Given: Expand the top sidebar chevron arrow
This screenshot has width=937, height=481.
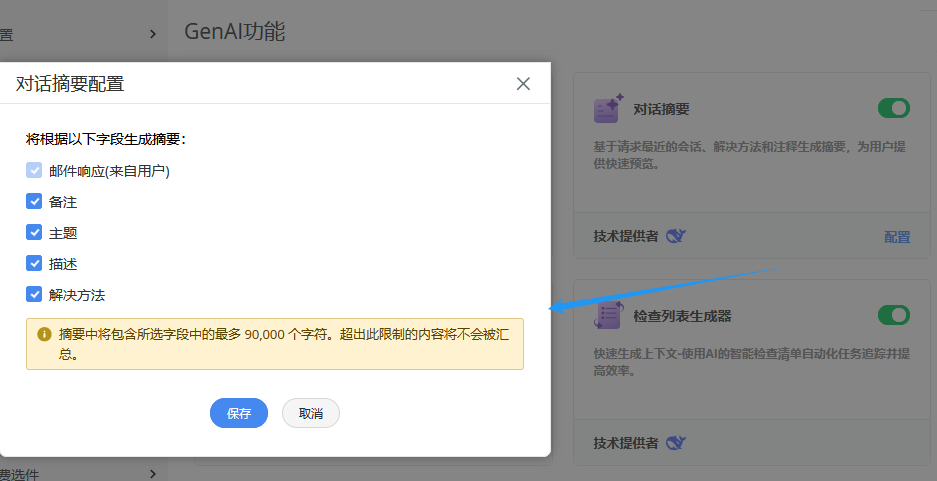Looking at the screenshot, I should tap(152, 34).
